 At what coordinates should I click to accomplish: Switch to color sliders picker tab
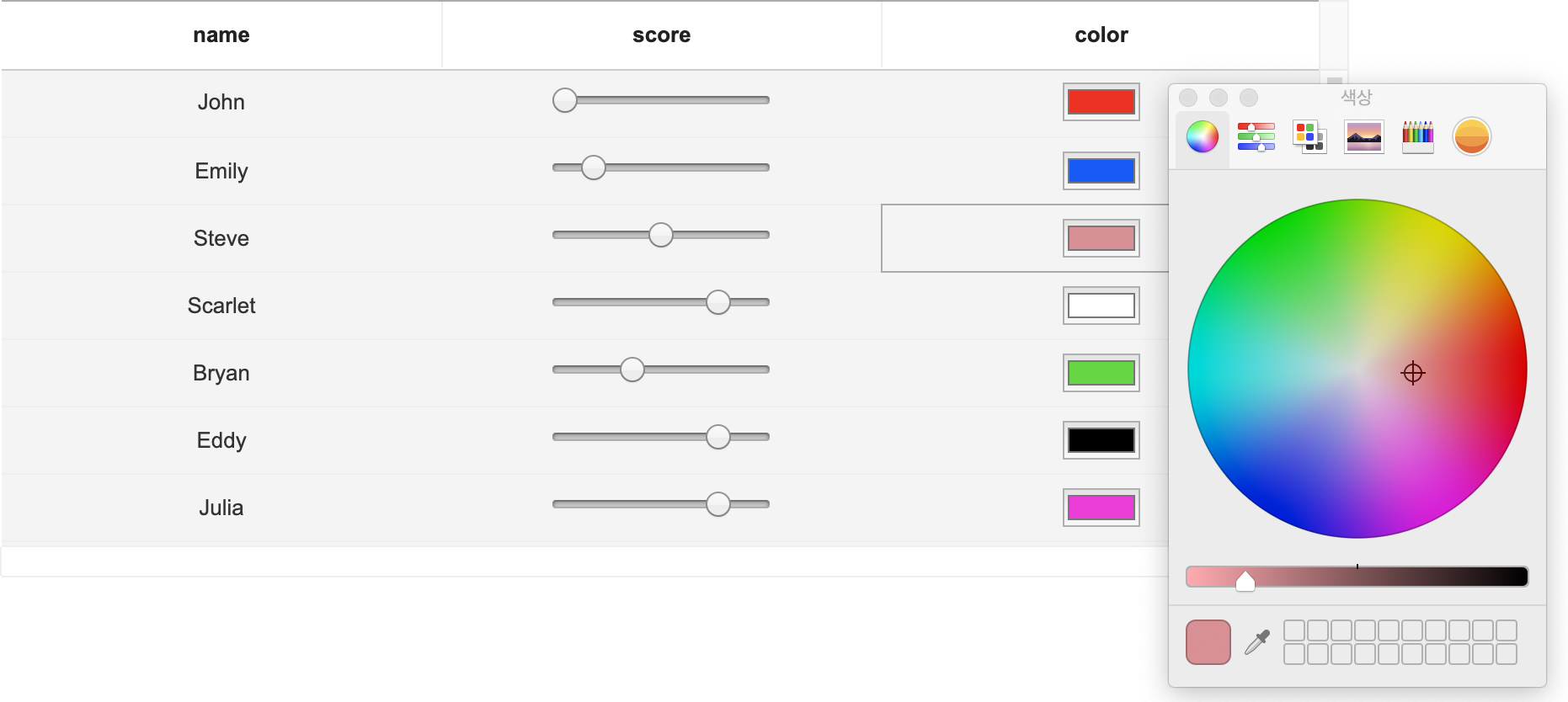pos(1256,136)
